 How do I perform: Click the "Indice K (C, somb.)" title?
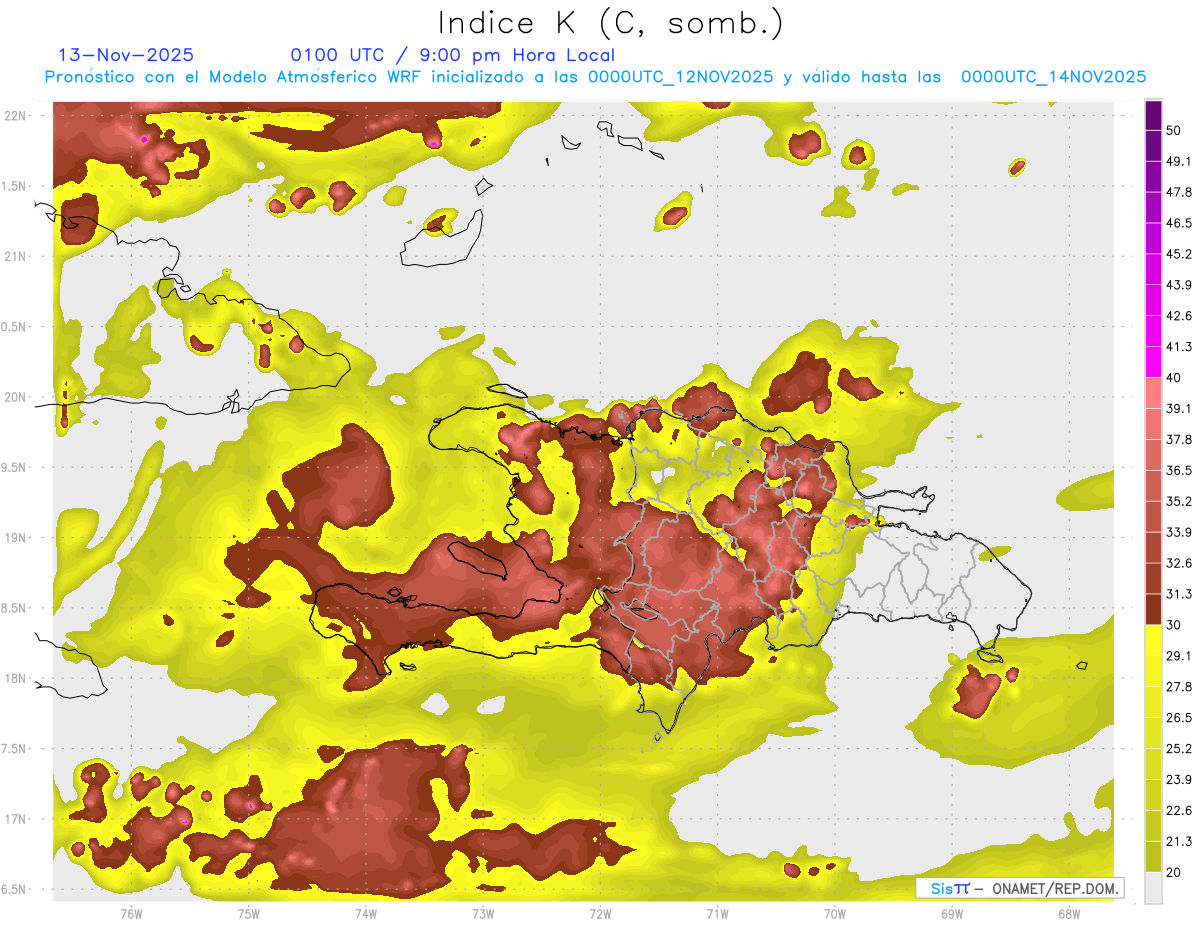(610, 24)
